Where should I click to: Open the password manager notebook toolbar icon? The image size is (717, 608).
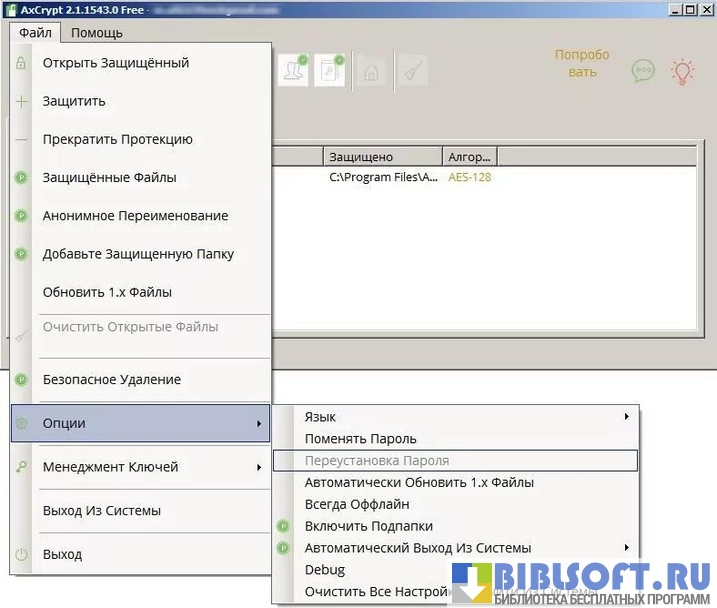[329, 71]
